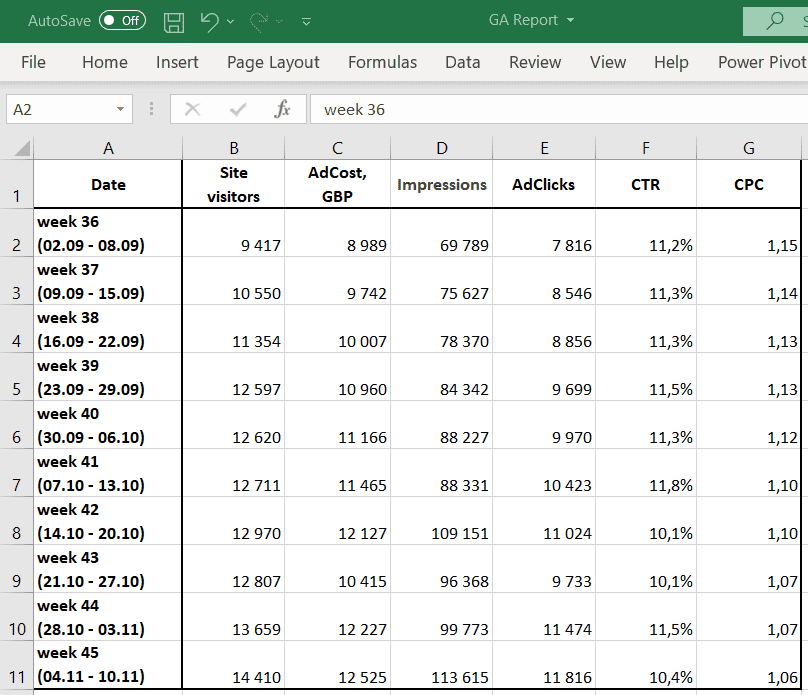This screenshot has height=695, width=808.
Task: Click the Undo arrow icon
Action: coord(210,22)
